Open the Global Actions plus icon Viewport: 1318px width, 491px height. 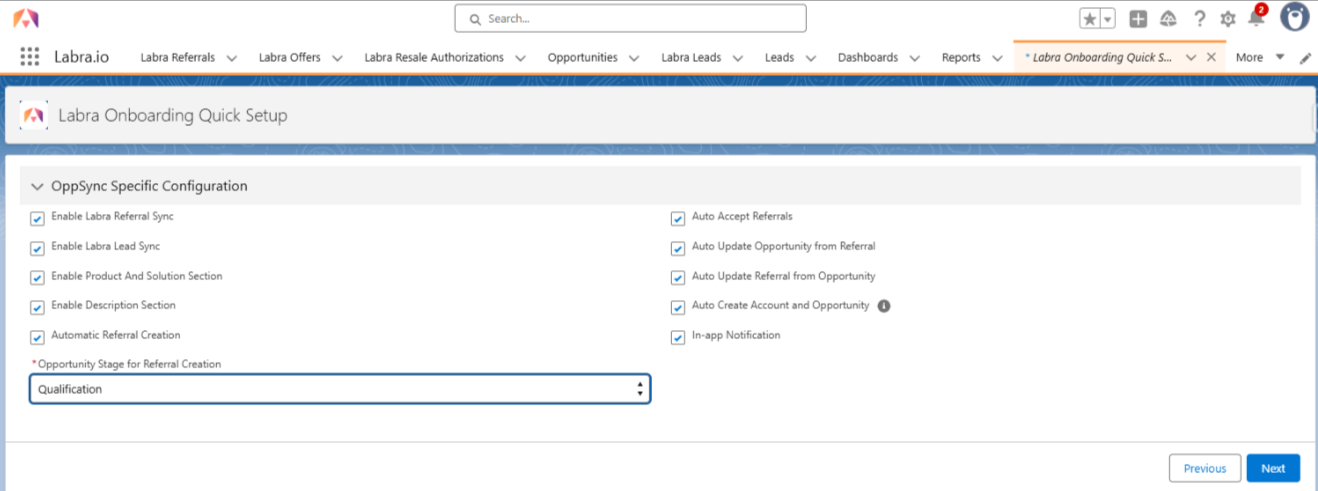pos(1138,19)
